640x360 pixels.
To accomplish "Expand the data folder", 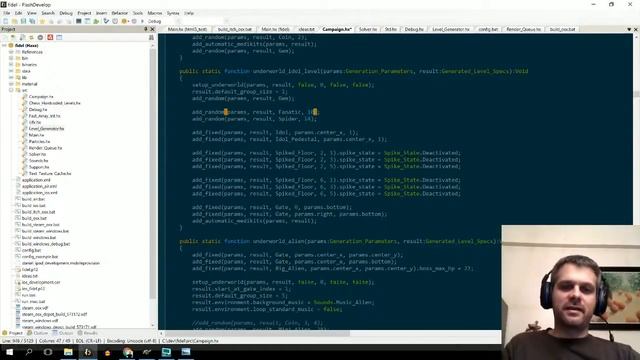I will coord(11,71).
